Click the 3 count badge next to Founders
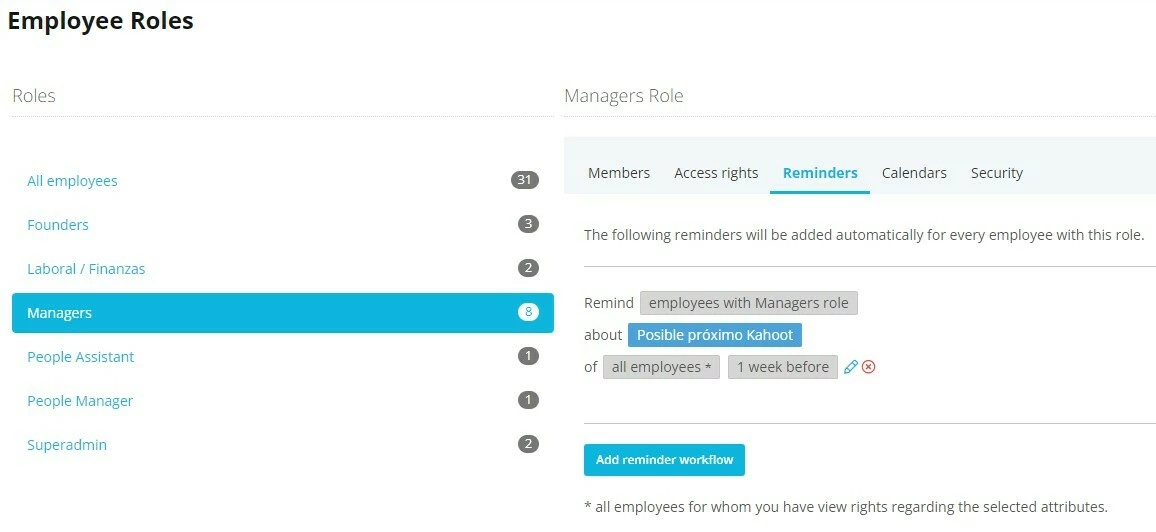This screenshot has height=532, width=1156. click(528, 224)
